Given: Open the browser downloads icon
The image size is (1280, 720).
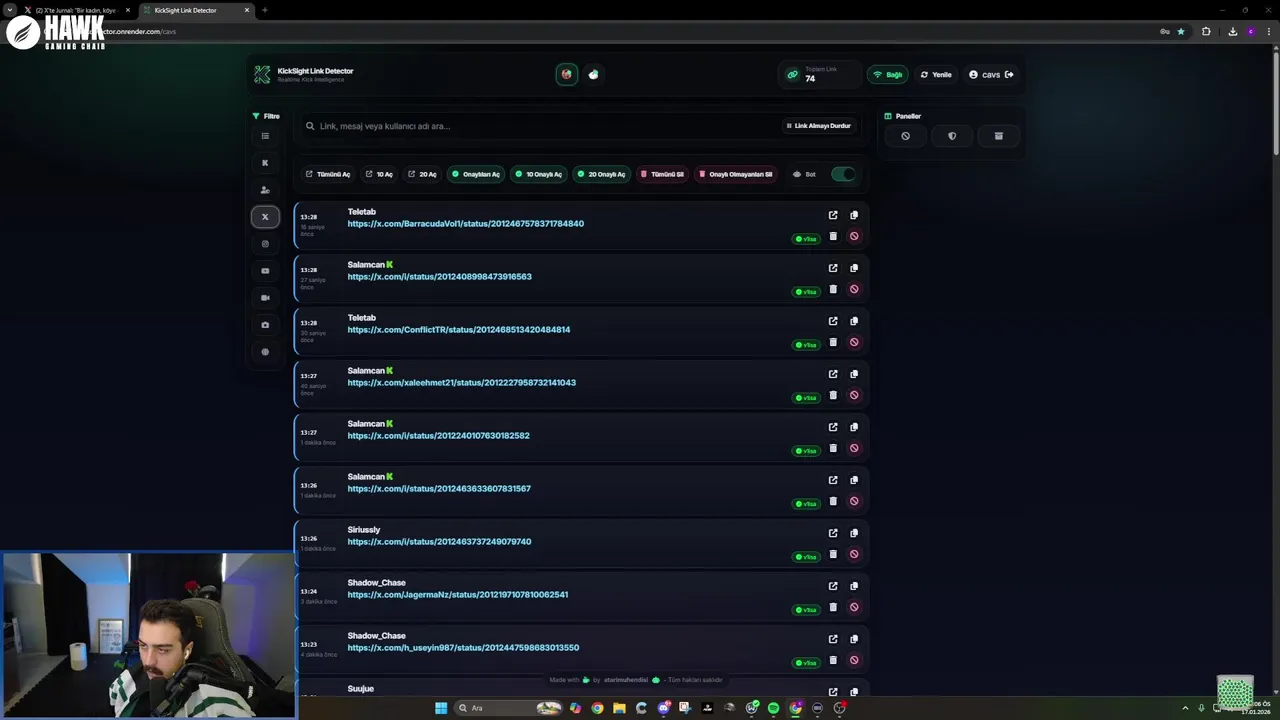Looking at the screenshot, I should pos(1232,31).
